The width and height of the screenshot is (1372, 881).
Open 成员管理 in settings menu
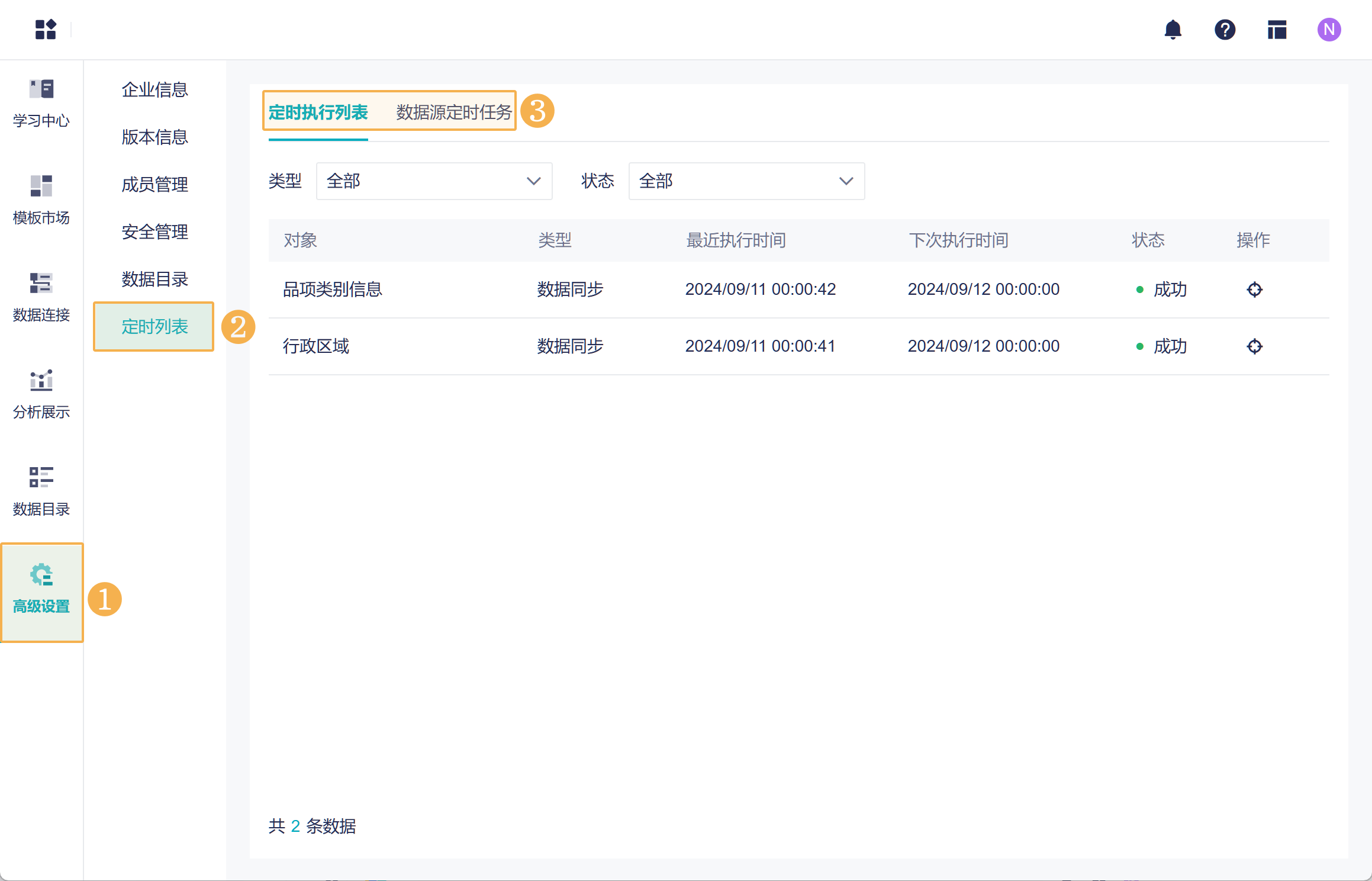[154, 184]
